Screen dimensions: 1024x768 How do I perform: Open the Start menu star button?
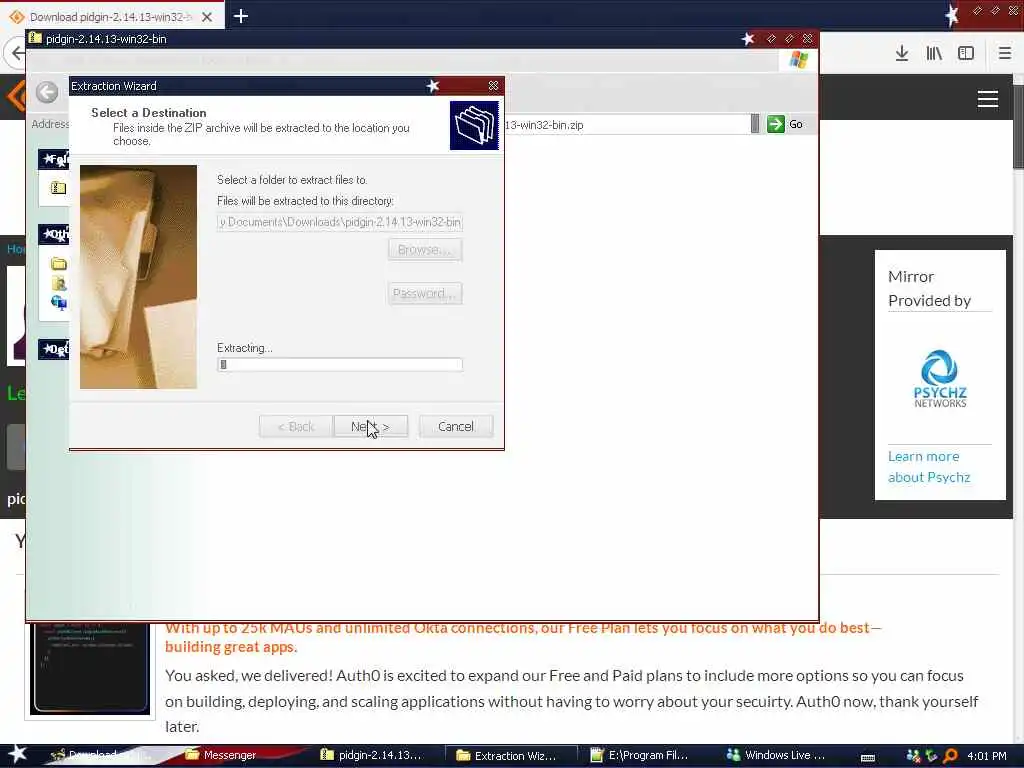click(17, 754)
